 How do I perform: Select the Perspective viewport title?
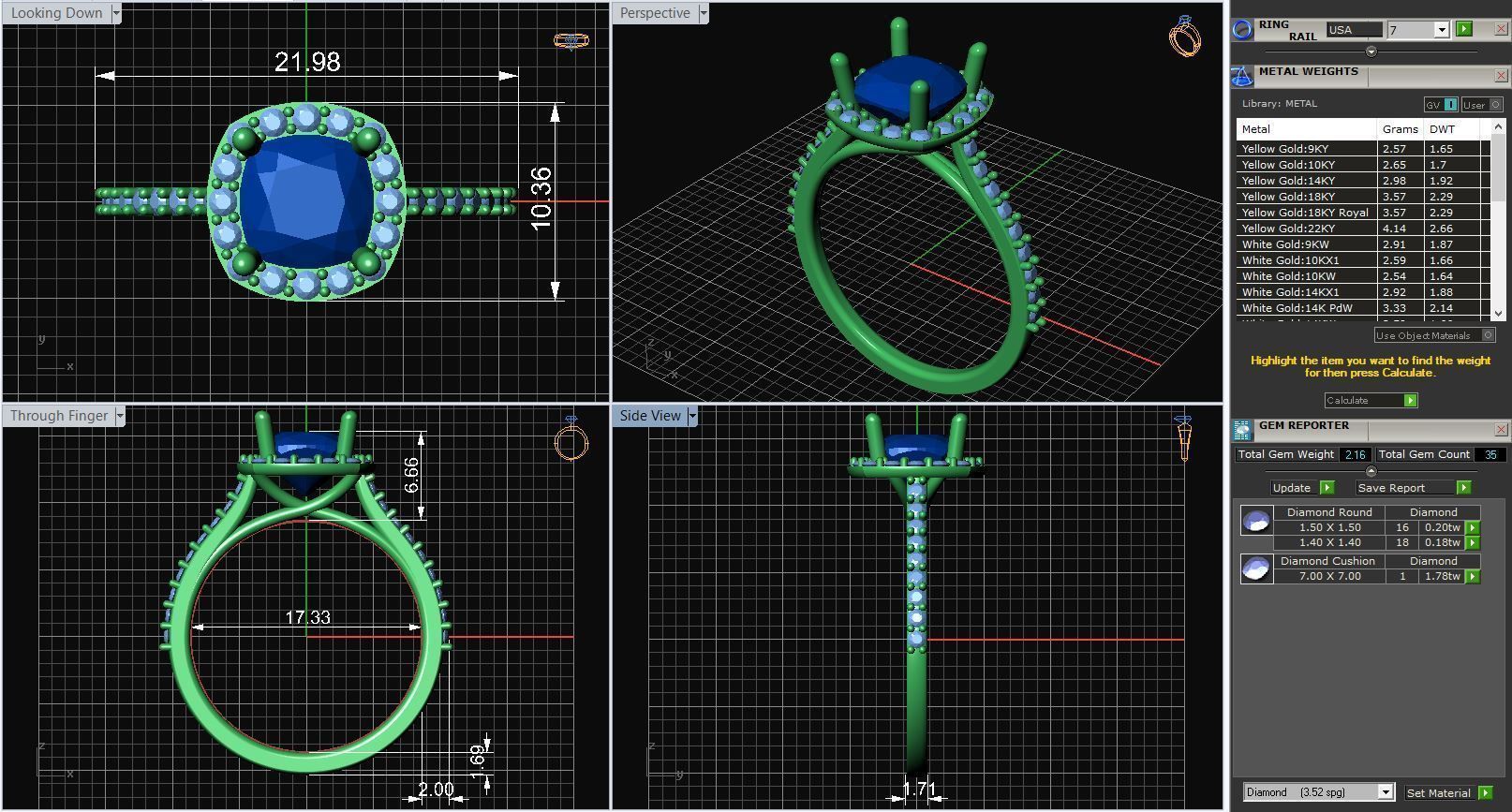655,13
